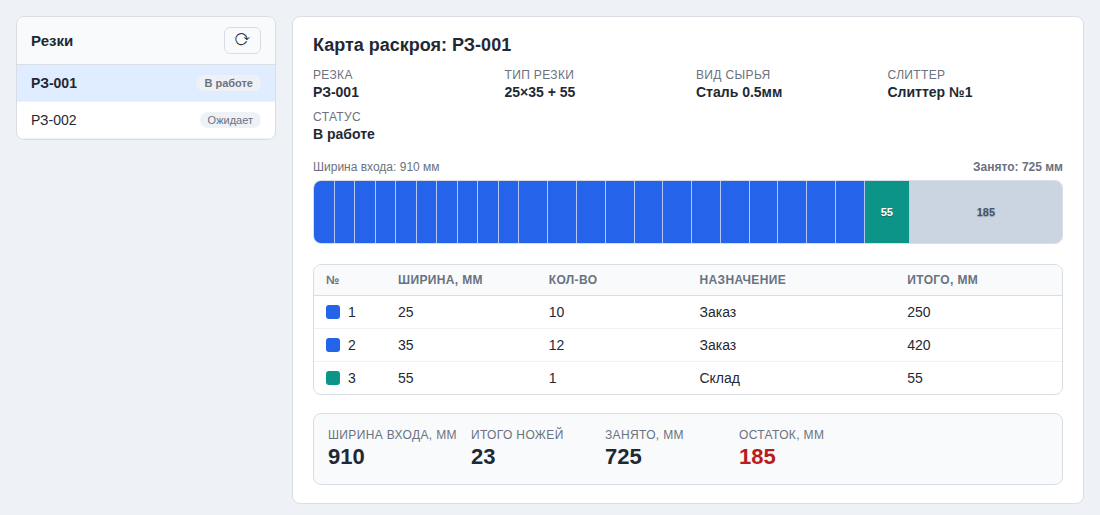The height and width of the screenshot is (515, 1100).
Task: Click the 'РЗ-001' value under РЕЗКА
Action: coord(336,92)
